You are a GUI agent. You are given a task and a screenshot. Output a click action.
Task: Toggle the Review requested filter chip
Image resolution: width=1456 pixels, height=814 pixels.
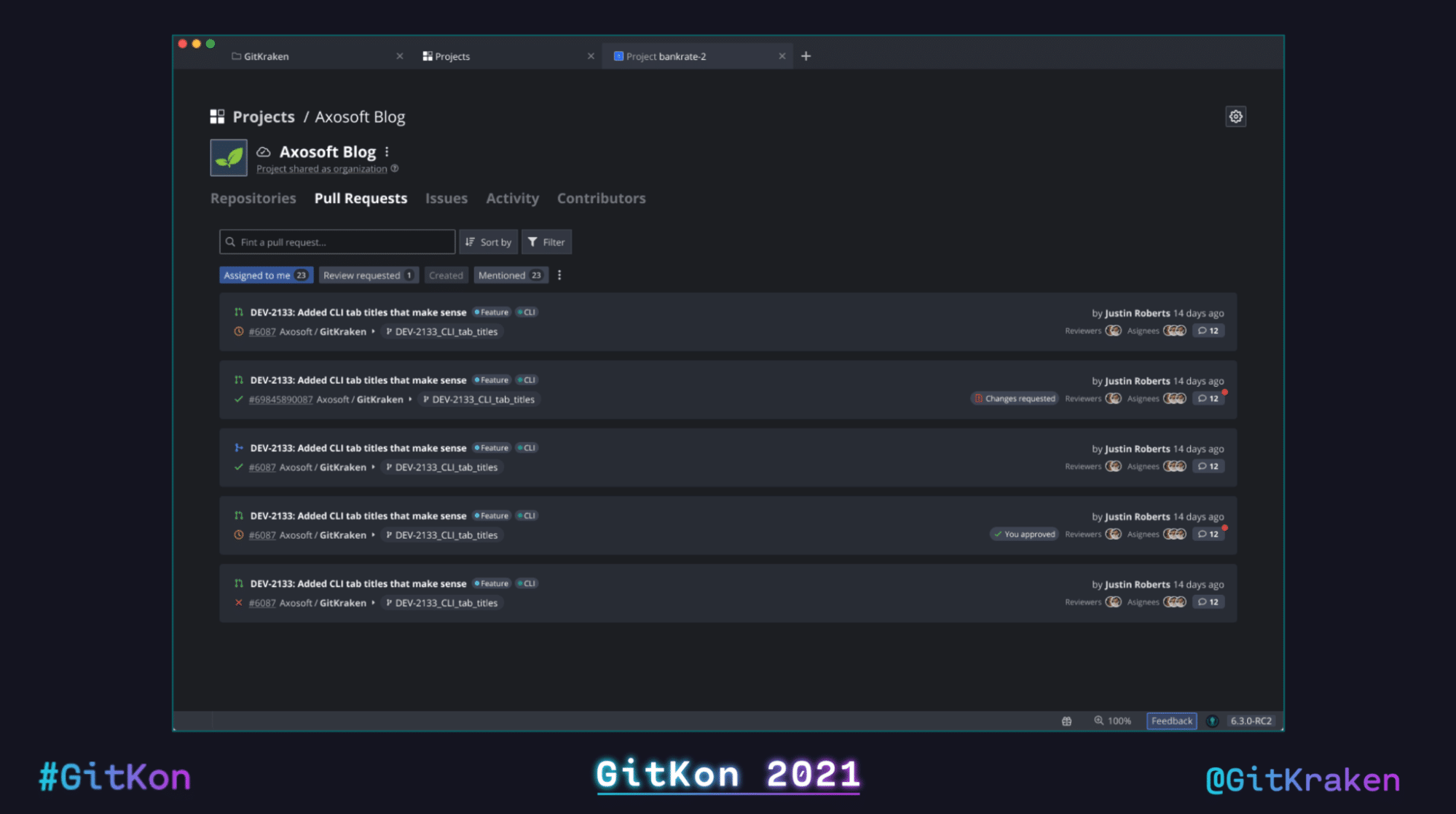[369, 275]
